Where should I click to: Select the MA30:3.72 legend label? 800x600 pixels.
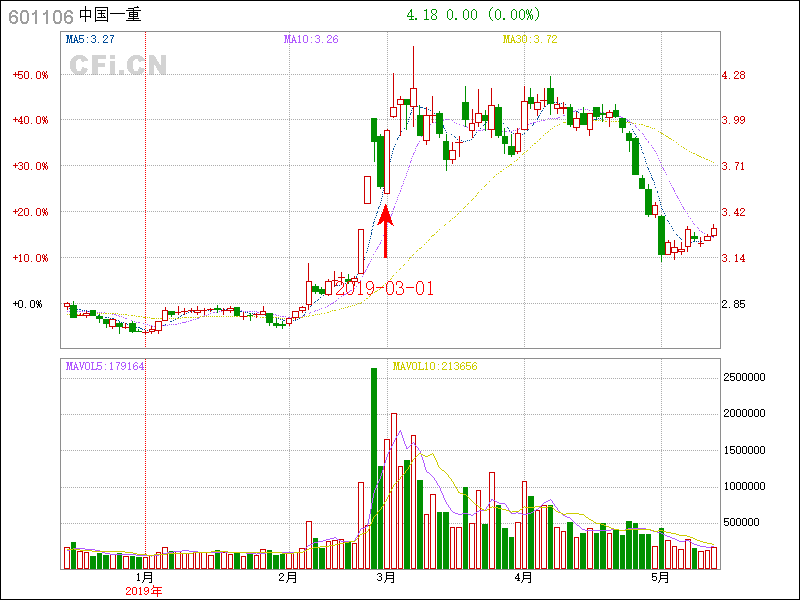pyautogui.click(x=530, y=40)
